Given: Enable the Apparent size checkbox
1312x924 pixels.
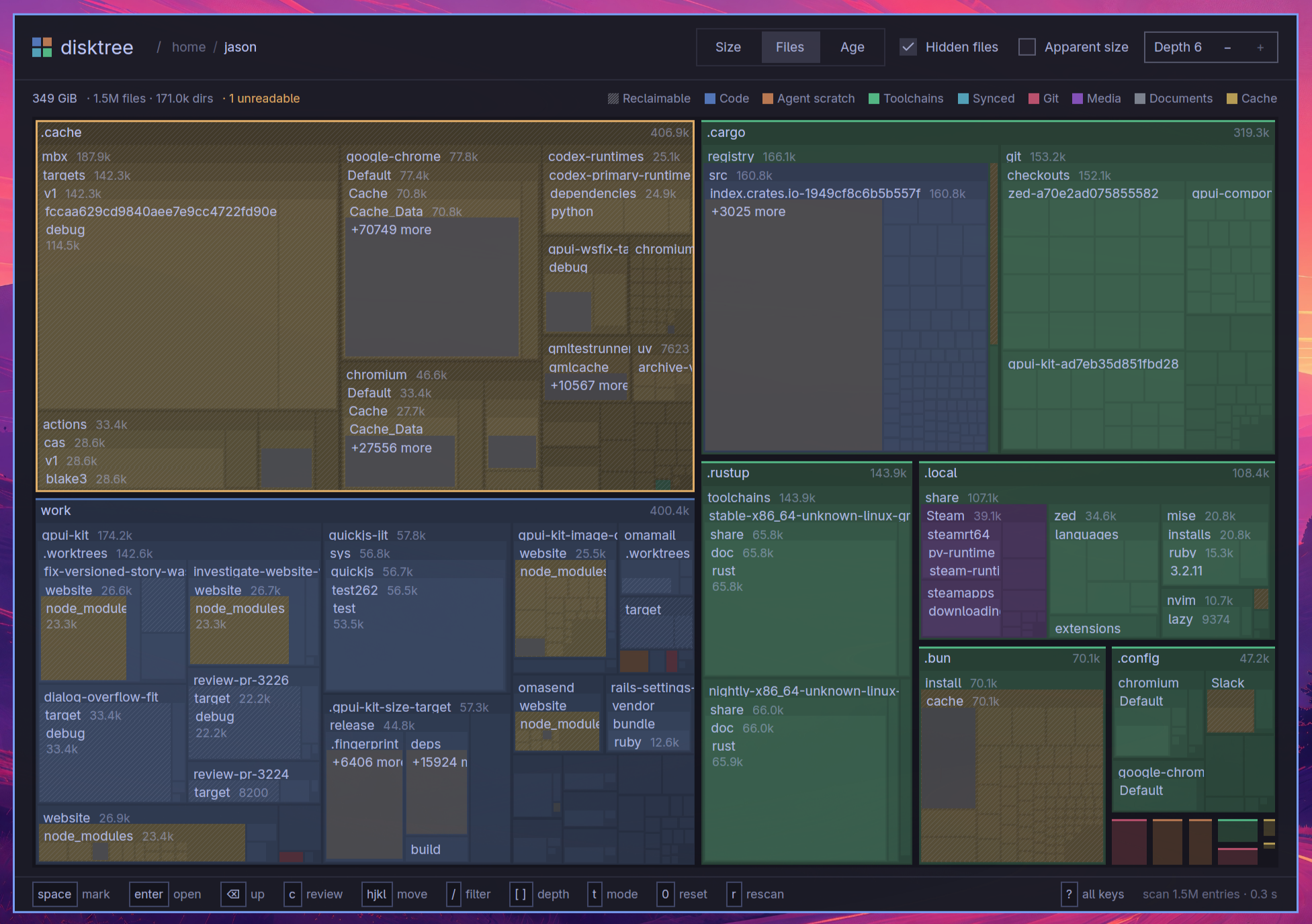Looking at the screenshot, I should tap(1027, 47).
